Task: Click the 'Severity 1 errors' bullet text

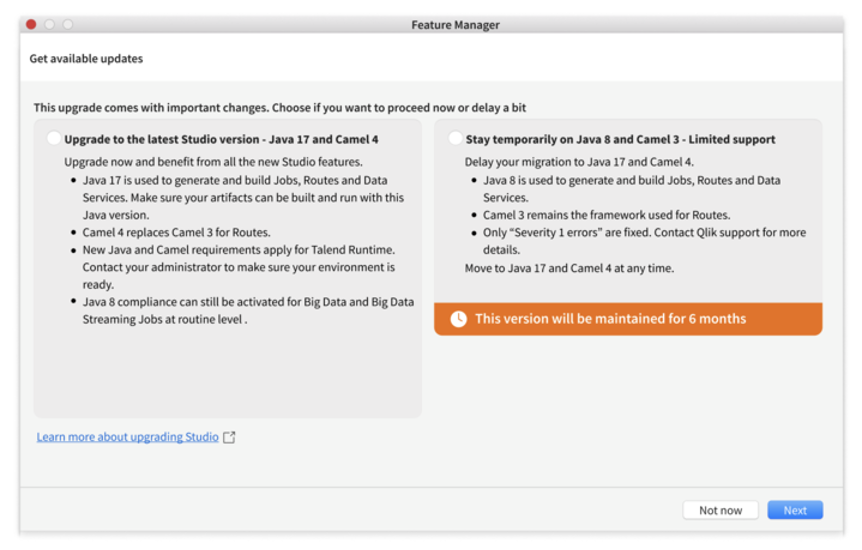Action: pyautogui.click(x=644, y=233)
